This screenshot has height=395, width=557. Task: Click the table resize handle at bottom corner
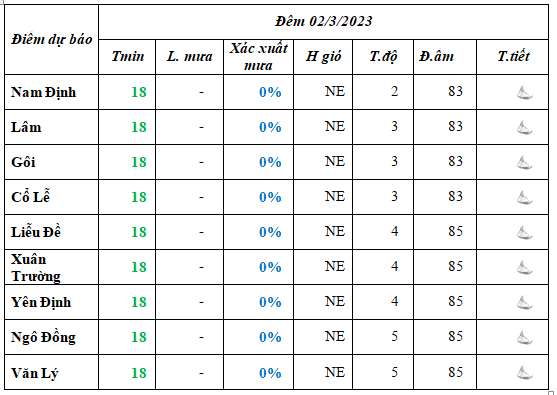tap(551, 392)
